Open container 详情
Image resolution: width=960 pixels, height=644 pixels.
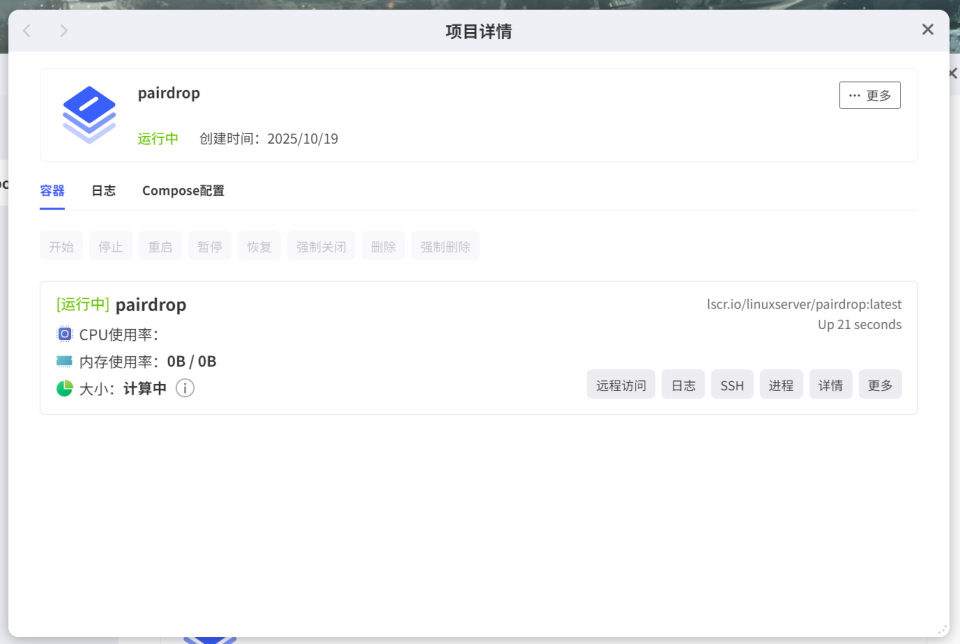click(x=831, y=384)
